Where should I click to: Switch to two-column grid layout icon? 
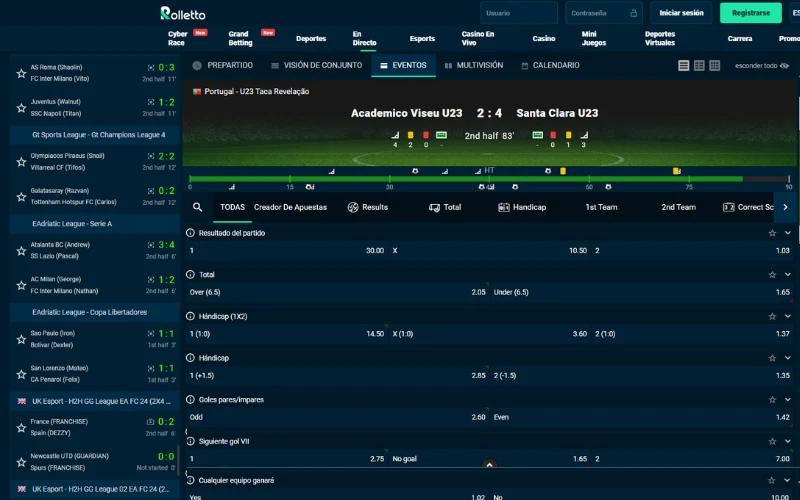tap(699, 65)
